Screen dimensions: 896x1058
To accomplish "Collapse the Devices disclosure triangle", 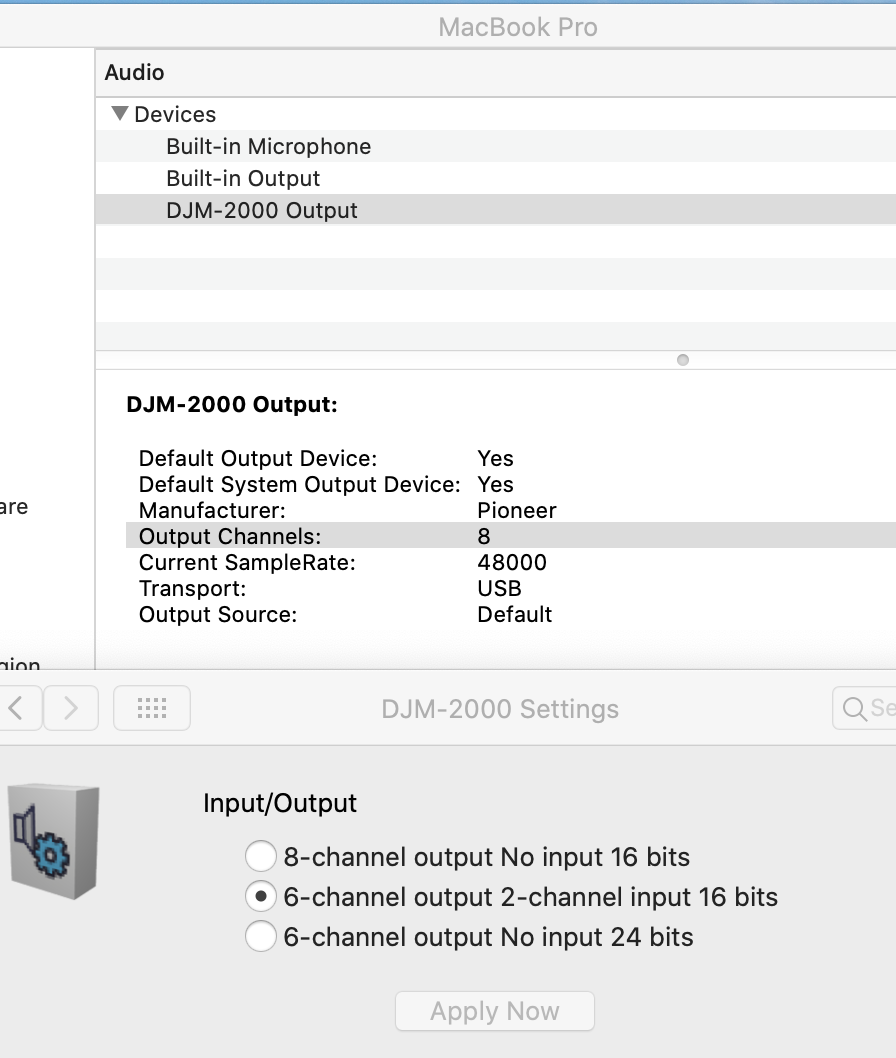I will (x=120, y=113).
